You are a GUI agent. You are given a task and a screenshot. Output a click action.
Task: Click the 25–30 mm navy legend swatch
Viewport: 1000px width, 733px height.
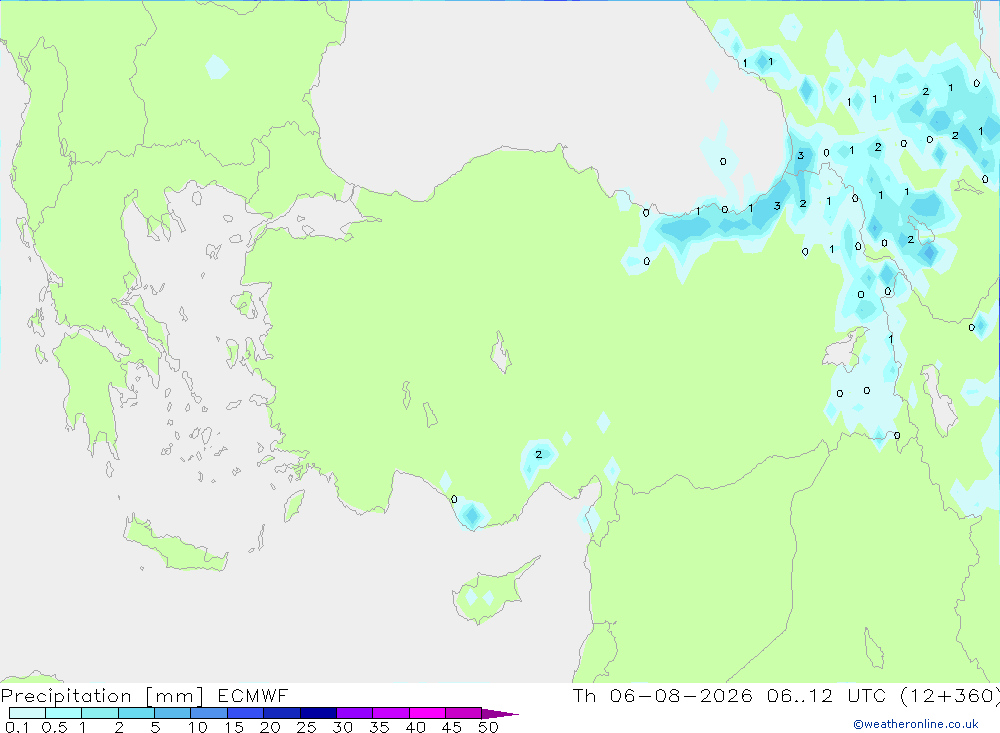point(318,713)
